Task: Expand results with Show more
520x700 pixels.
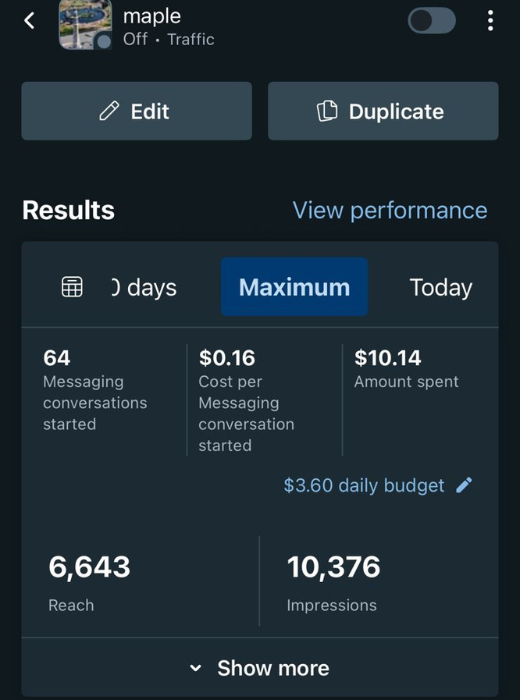Action: 260,668
